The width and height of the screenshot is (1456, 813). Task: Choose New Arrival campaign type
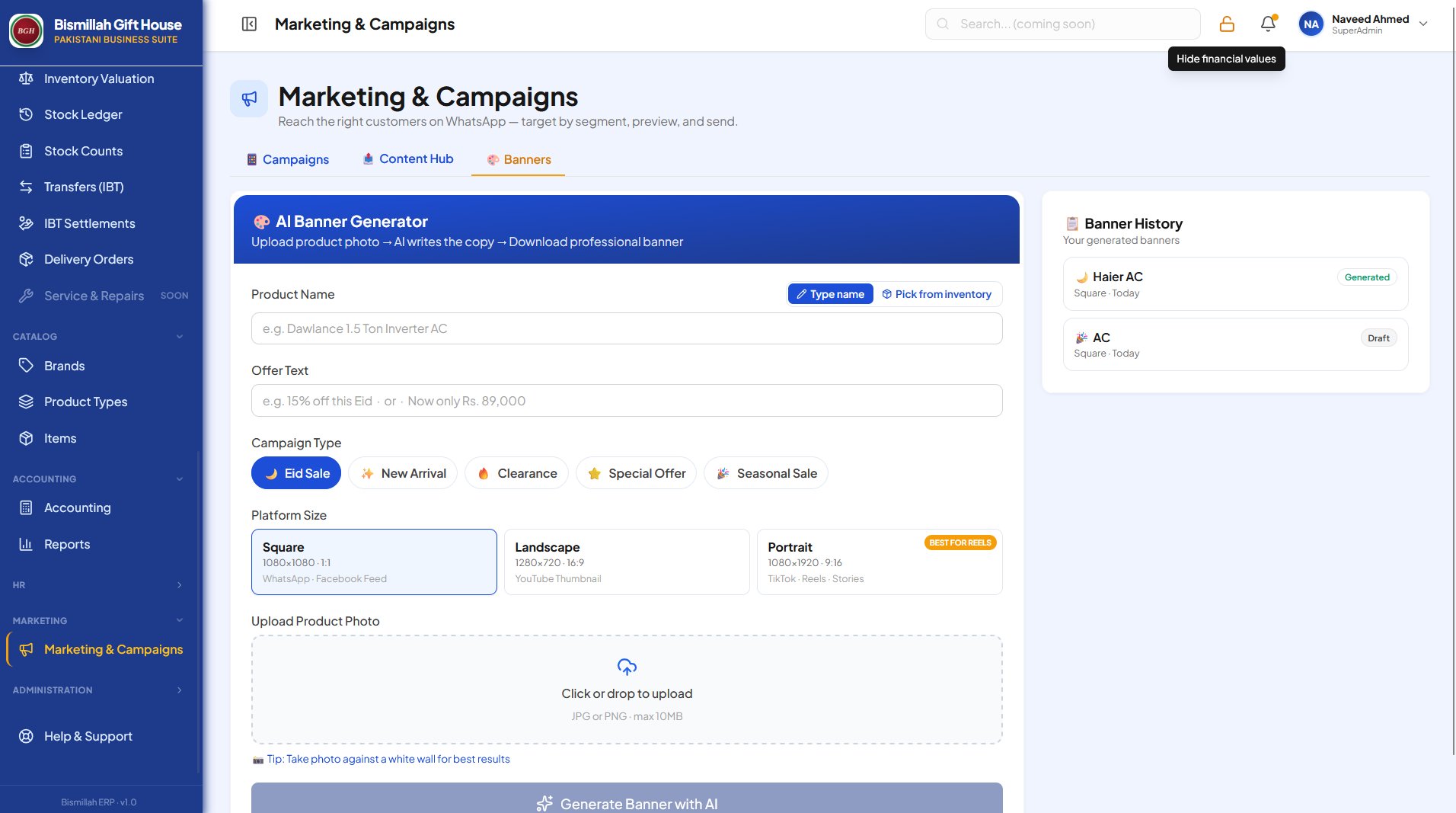click(x=403, y=473)
